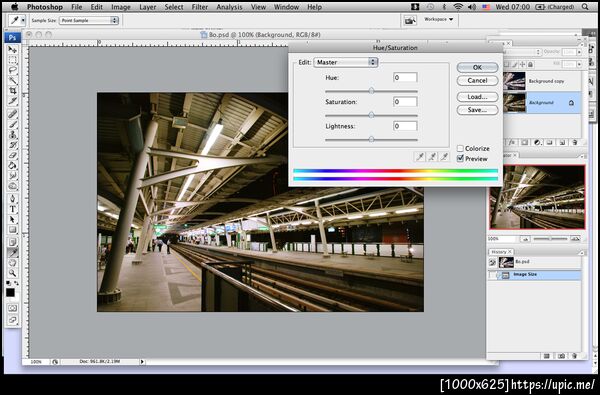
Task: Select the Brush tool
Action: [x=13, y=124]
